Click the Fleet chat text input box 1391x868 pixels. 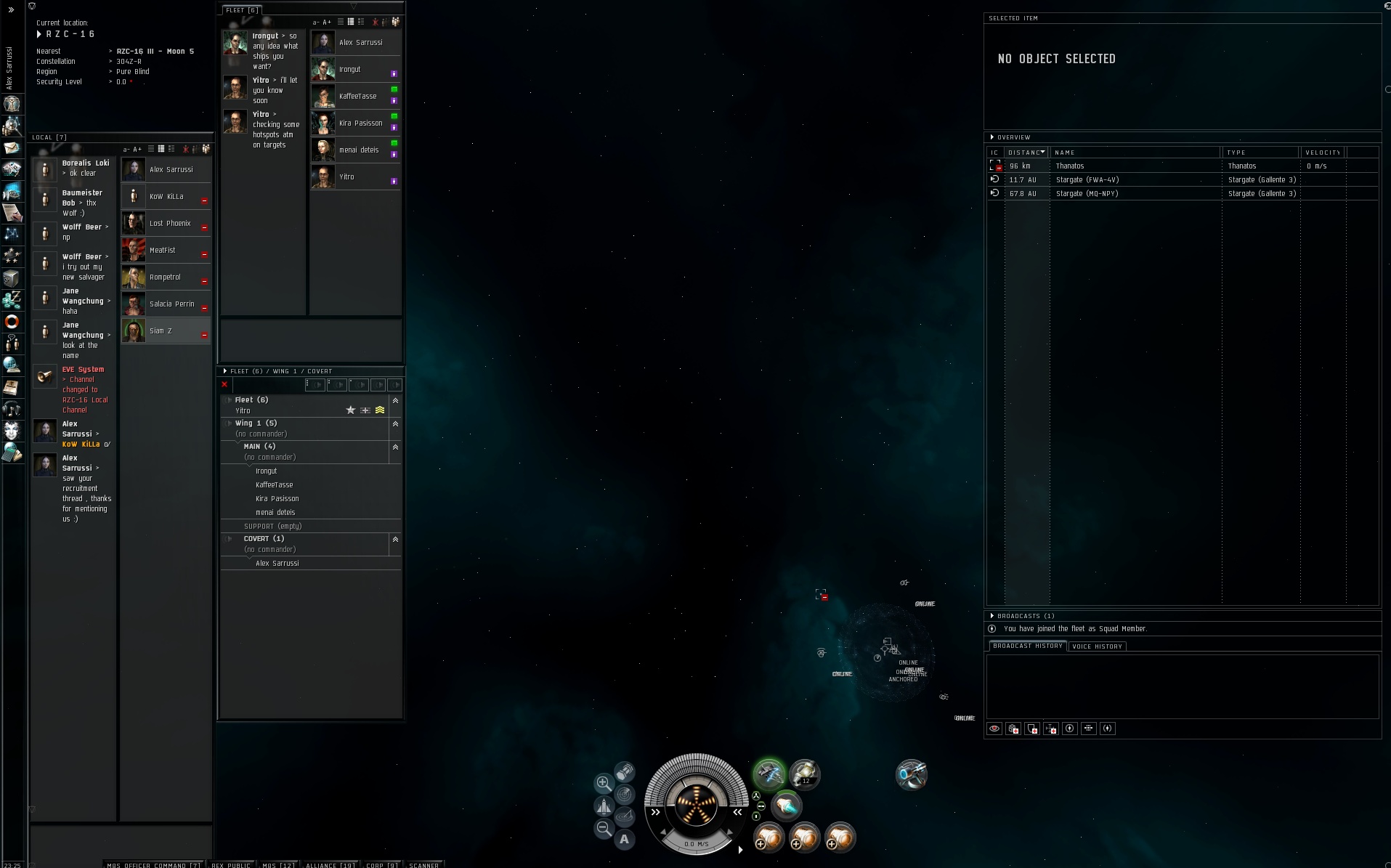311,339
